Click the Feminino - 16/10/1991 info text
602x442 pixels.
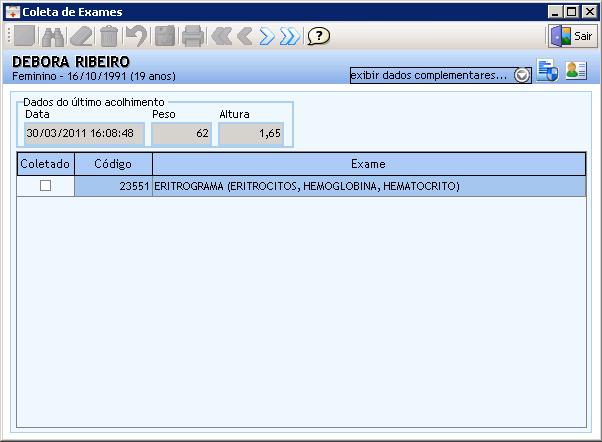pyautogui.click(x=94, y=76)
